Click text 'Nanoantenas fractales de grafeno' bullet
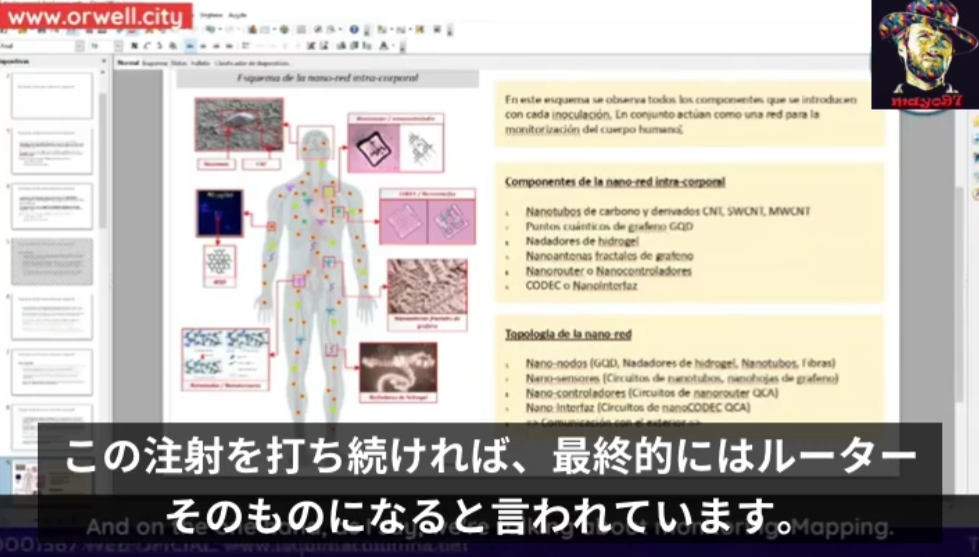Screen dimensions: 979x557 pos(609,256)
